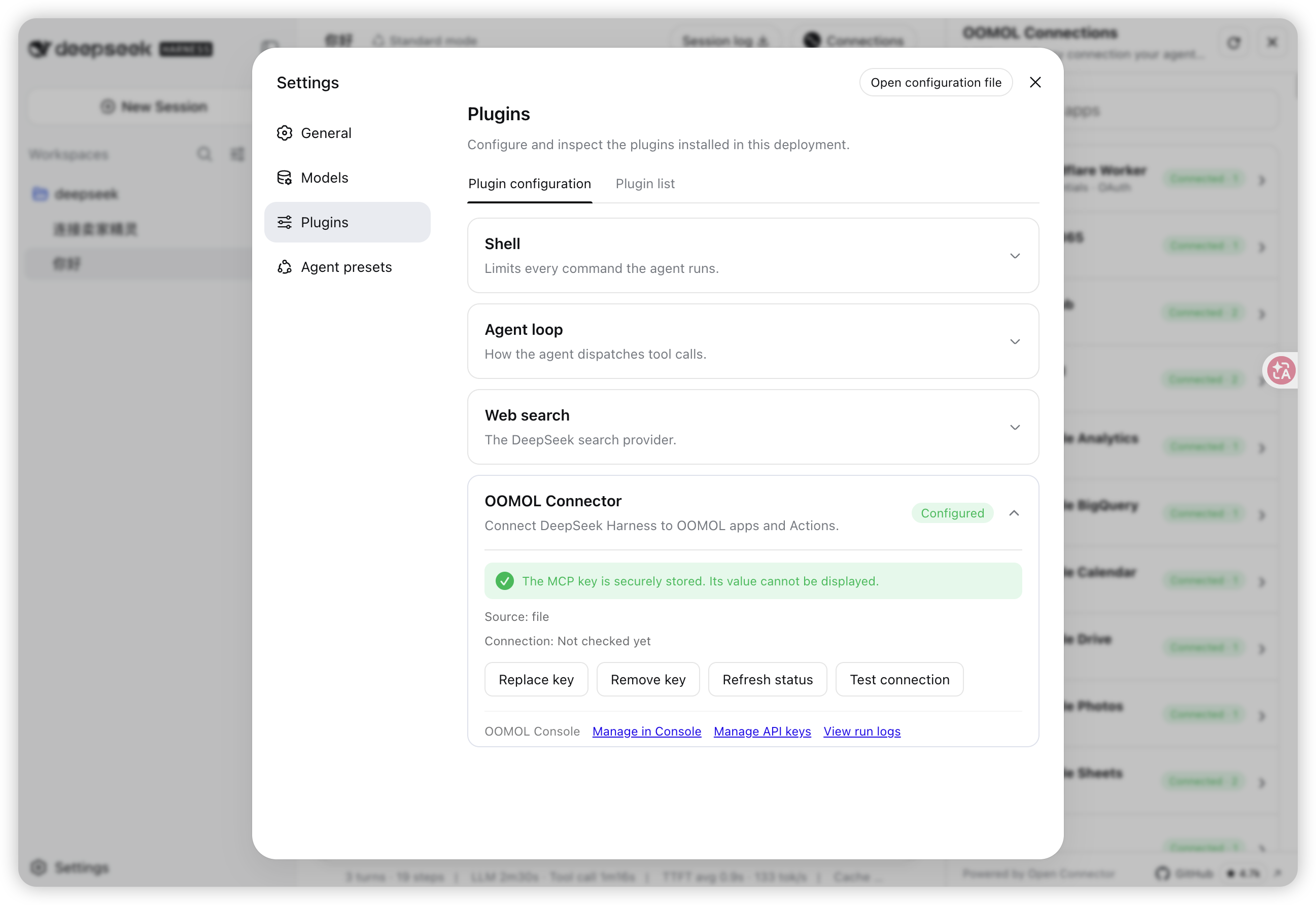Click the Models database icon
The width and height of the screenshot is (1316, 905).
pos(284,178)
